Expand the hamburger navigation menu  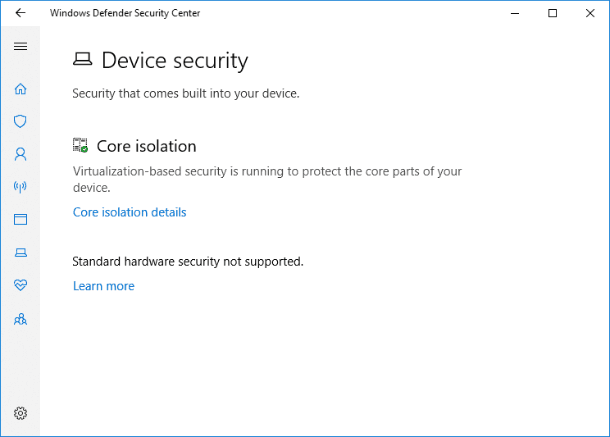(x=20, y=47)
